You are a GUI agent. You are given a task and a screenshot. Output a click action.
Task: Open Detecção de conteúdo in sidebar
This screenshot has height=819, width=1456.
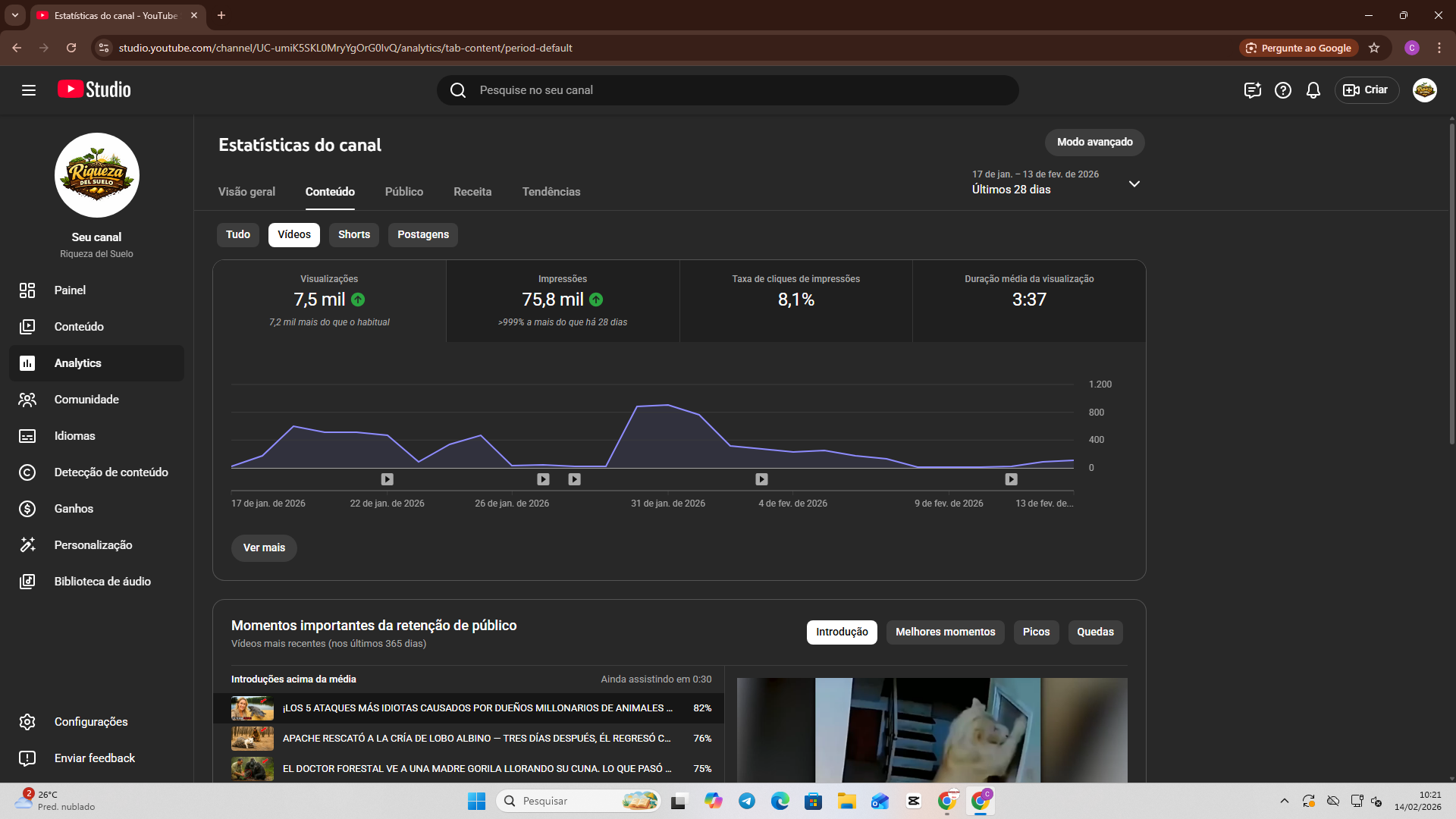[111, 472]
